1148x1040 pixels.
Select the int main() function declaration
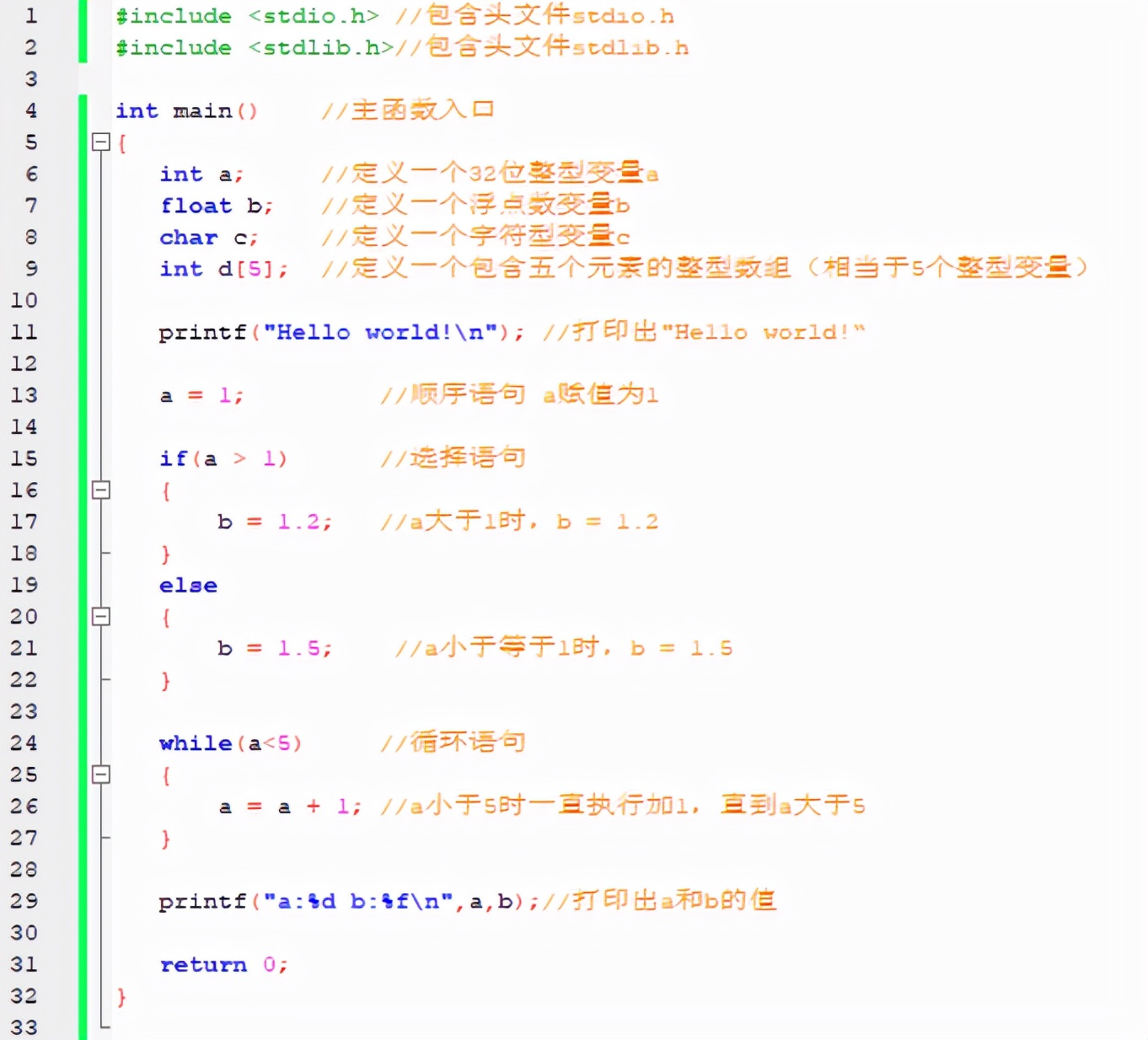click(x=187, y=110)
